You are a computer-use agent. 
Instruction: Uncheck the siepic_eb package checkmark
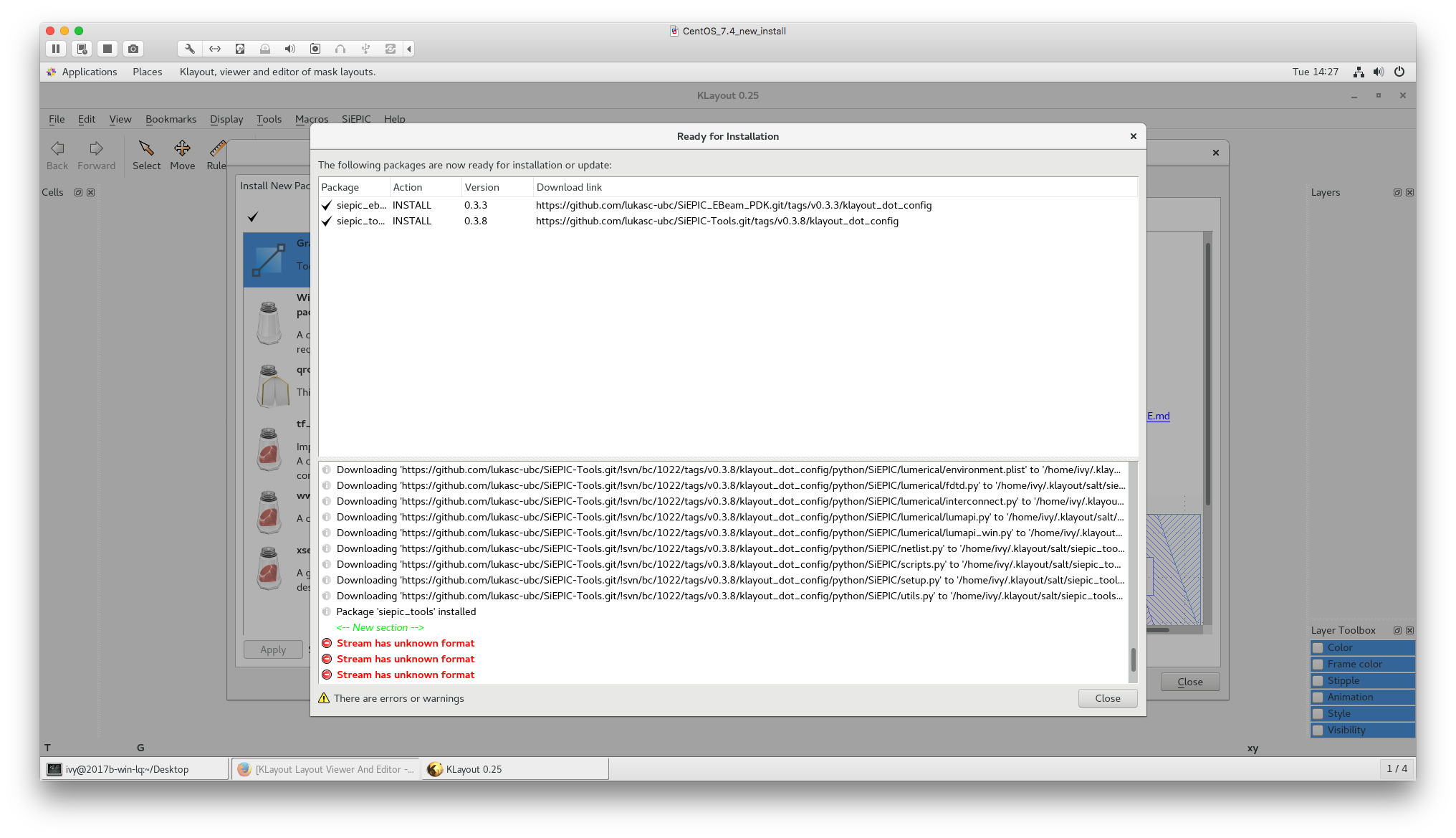point(327,205)
